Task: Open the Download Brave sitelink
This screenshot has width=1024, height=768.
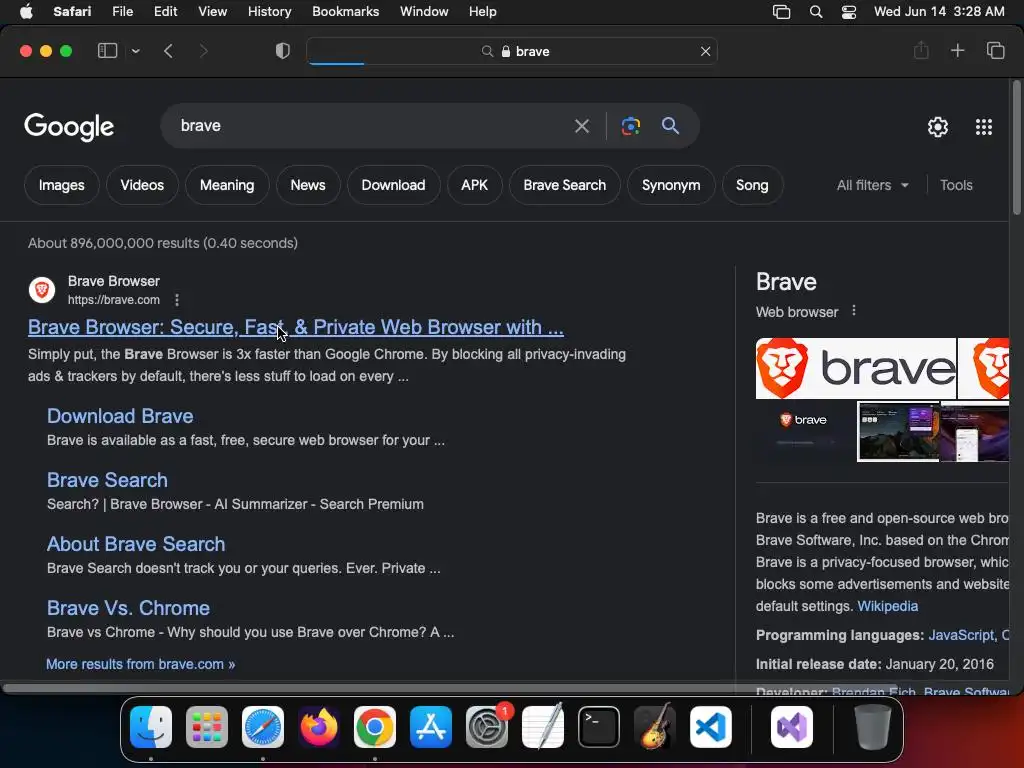Action: (120, 416)
